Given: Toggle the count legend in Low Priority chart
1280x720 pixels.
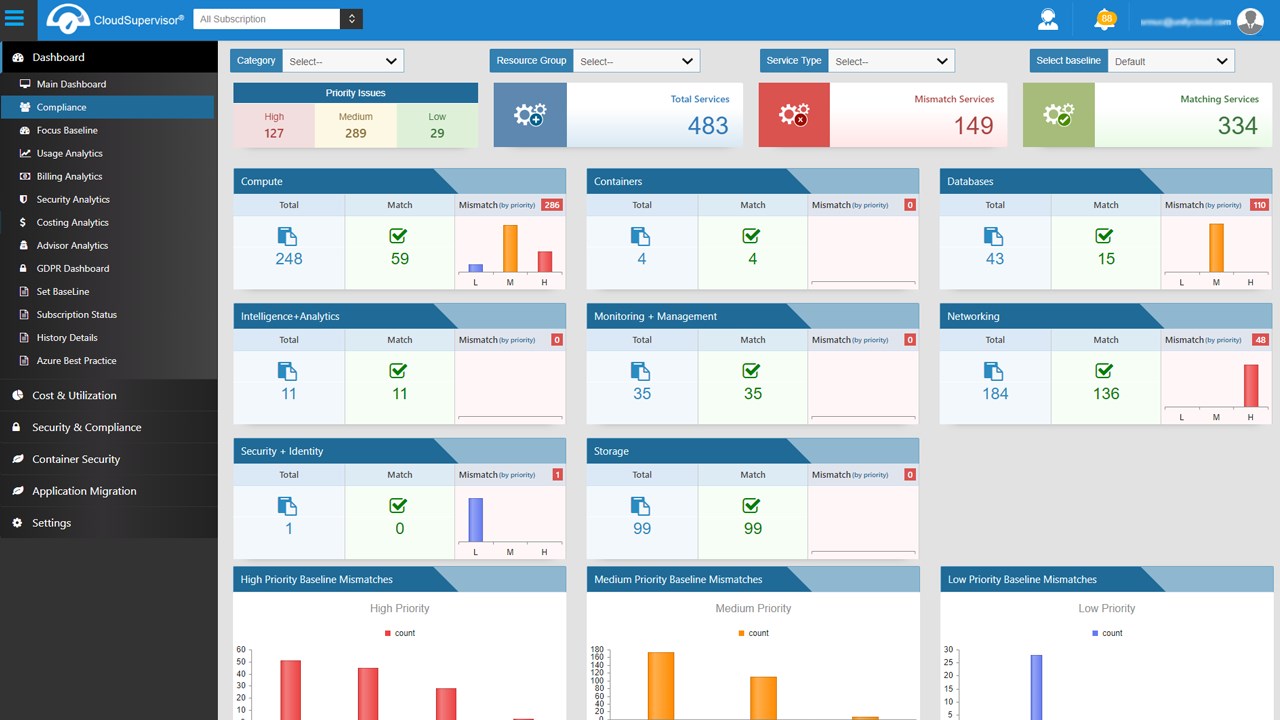Looking at the screenshot, I should [x=1107, y=633].
